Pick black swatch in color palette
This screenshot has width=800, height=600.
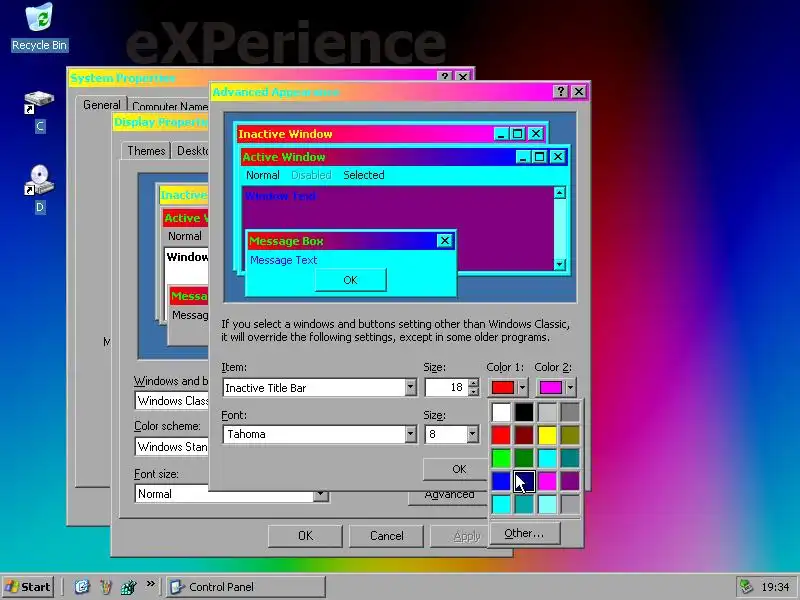[524, 412]
